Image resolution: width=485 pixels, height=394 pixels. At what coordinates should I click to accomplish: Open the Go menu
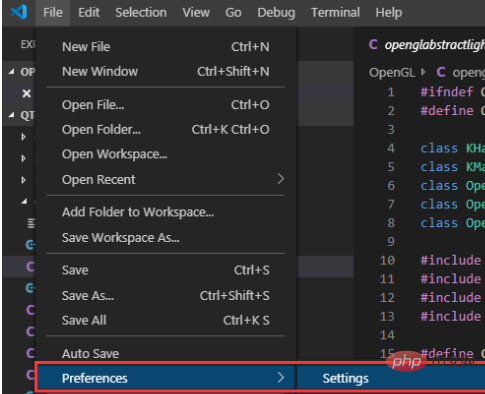(233, 13)
